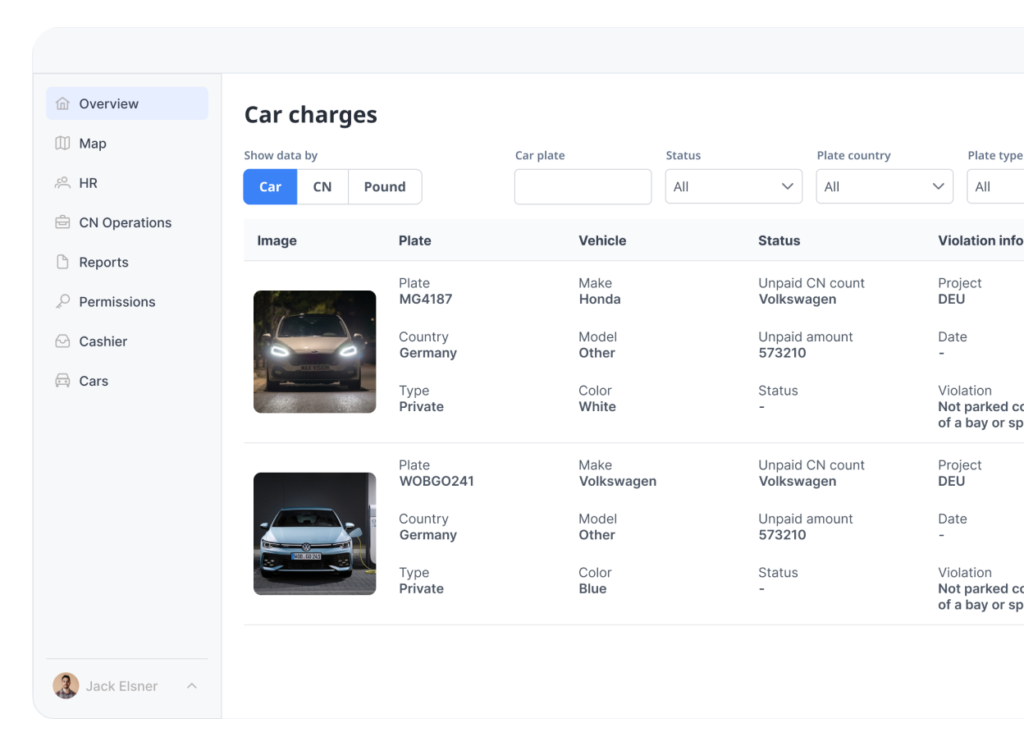Open the Plate type dropdown
The width and height of the screenshot is (1024, 746).
pyautogui.click(x=996, y=187)
